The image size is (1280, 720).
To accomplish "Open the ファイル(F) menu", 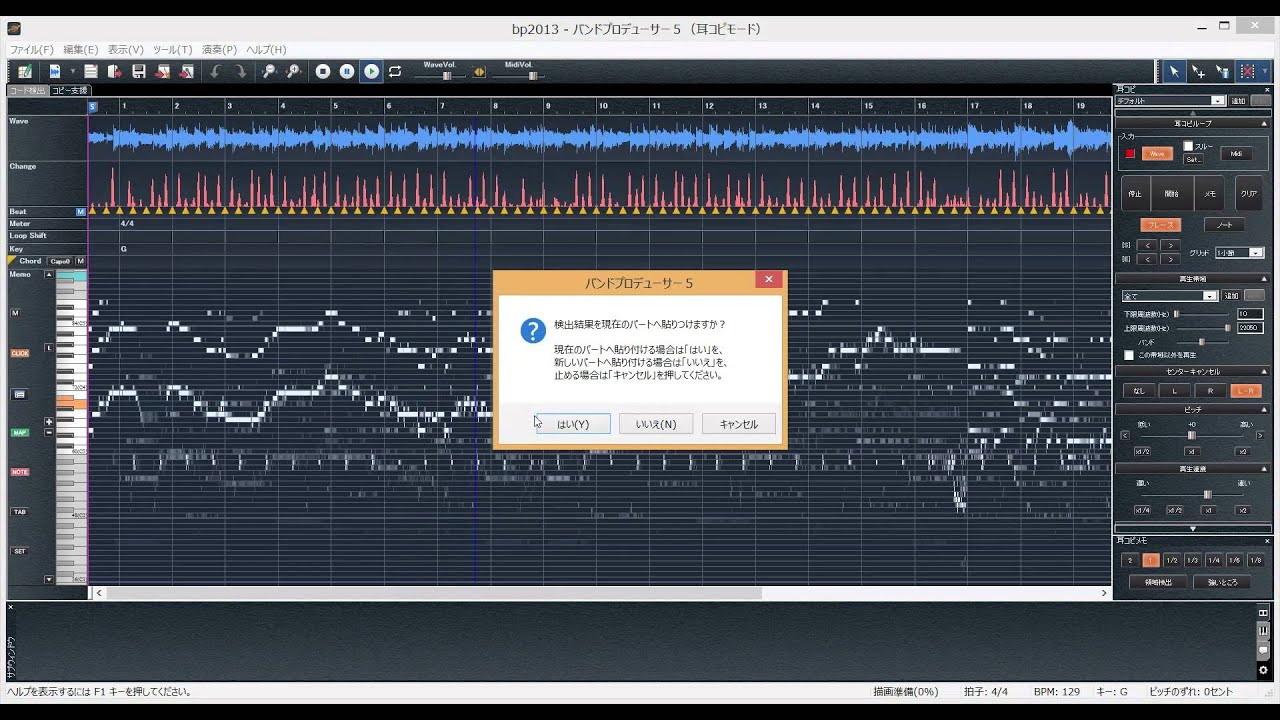I will (32, 49).
